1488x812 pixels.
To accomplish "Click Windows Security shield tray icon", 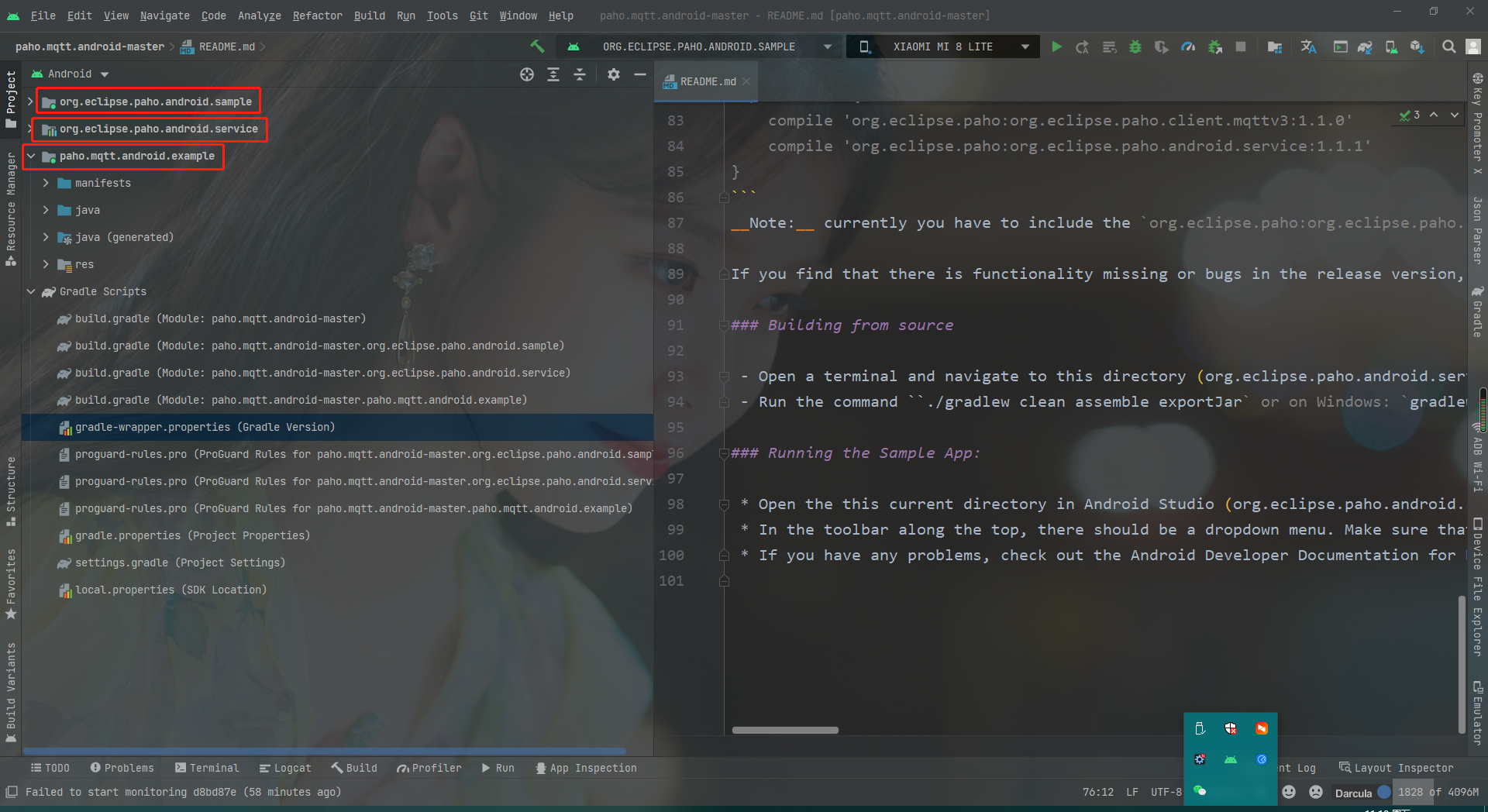I will click(x=1231, y=728).
